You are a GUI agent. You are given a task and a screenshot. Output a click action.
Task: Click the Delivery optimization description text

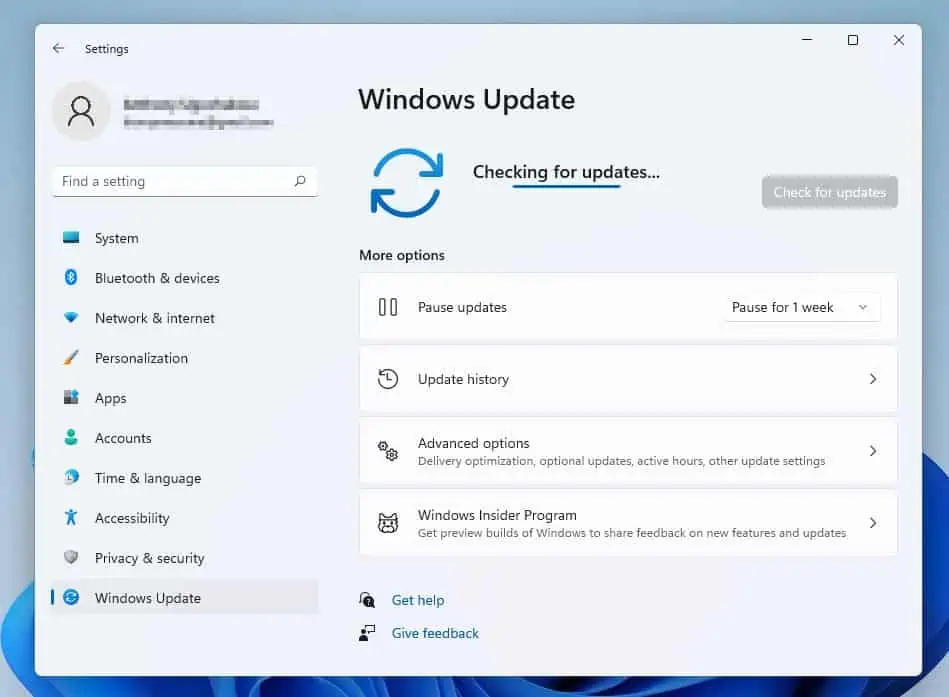tap(622, 461)
